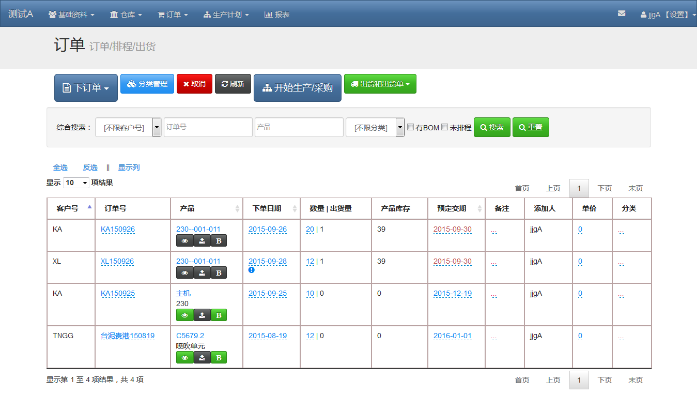Click the 开始生产/采购 button

(x=296, y=88)
